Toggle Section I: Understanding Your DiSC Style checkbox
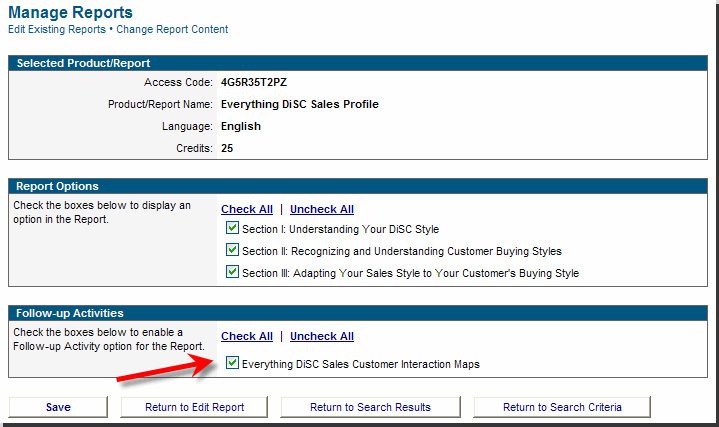This screenshot has height=427, width=719. click(x=232, y=227)
